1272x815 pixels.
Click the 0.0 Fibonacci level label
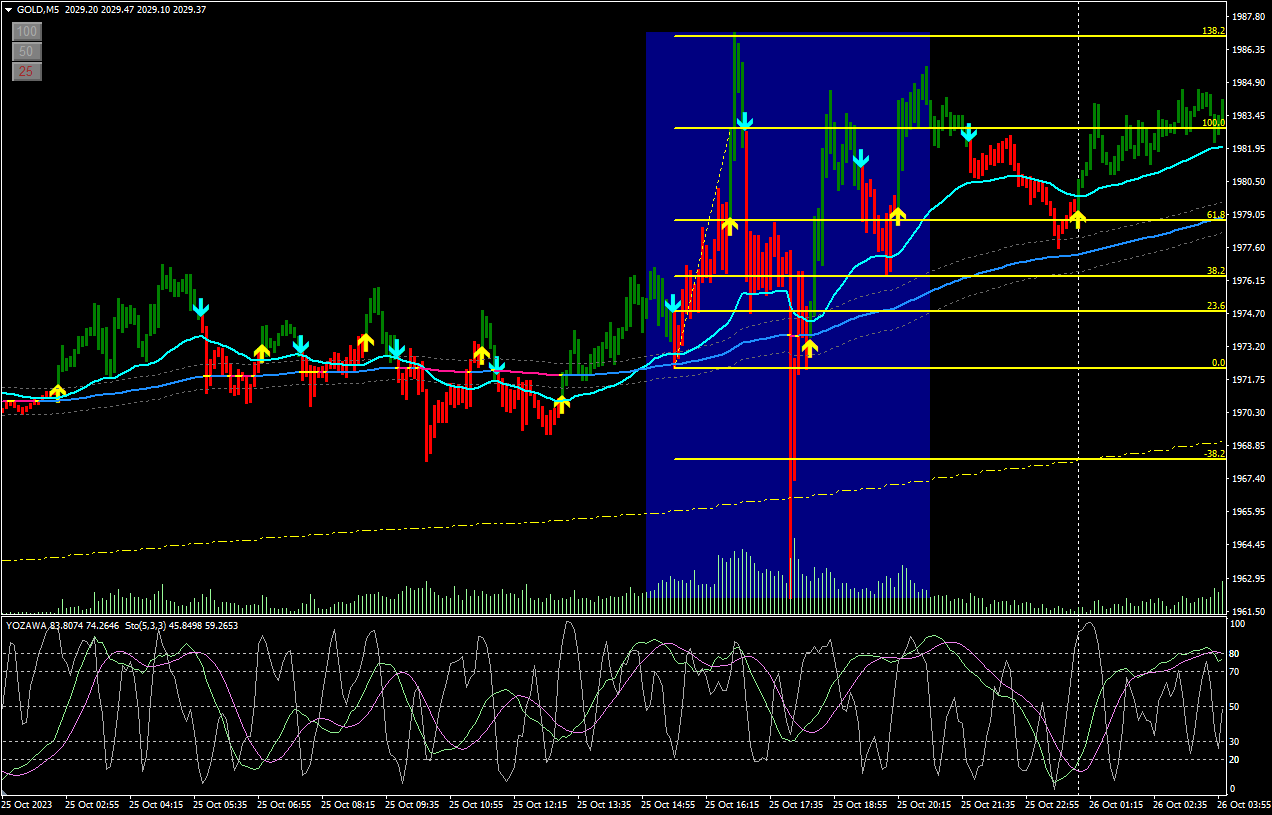coord(1218,363)
